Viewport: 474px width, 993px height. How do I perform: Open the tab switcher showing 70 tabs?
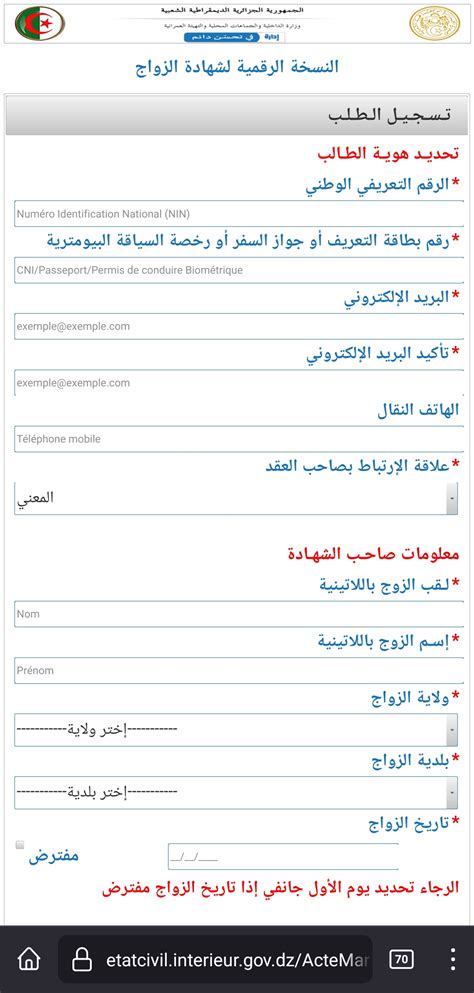[400, 959]
